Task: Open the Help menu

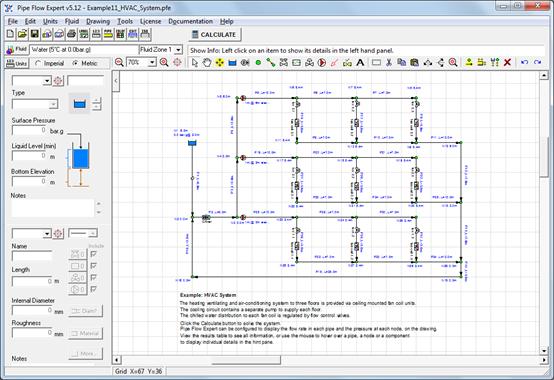Action: (x=226, y=21)
